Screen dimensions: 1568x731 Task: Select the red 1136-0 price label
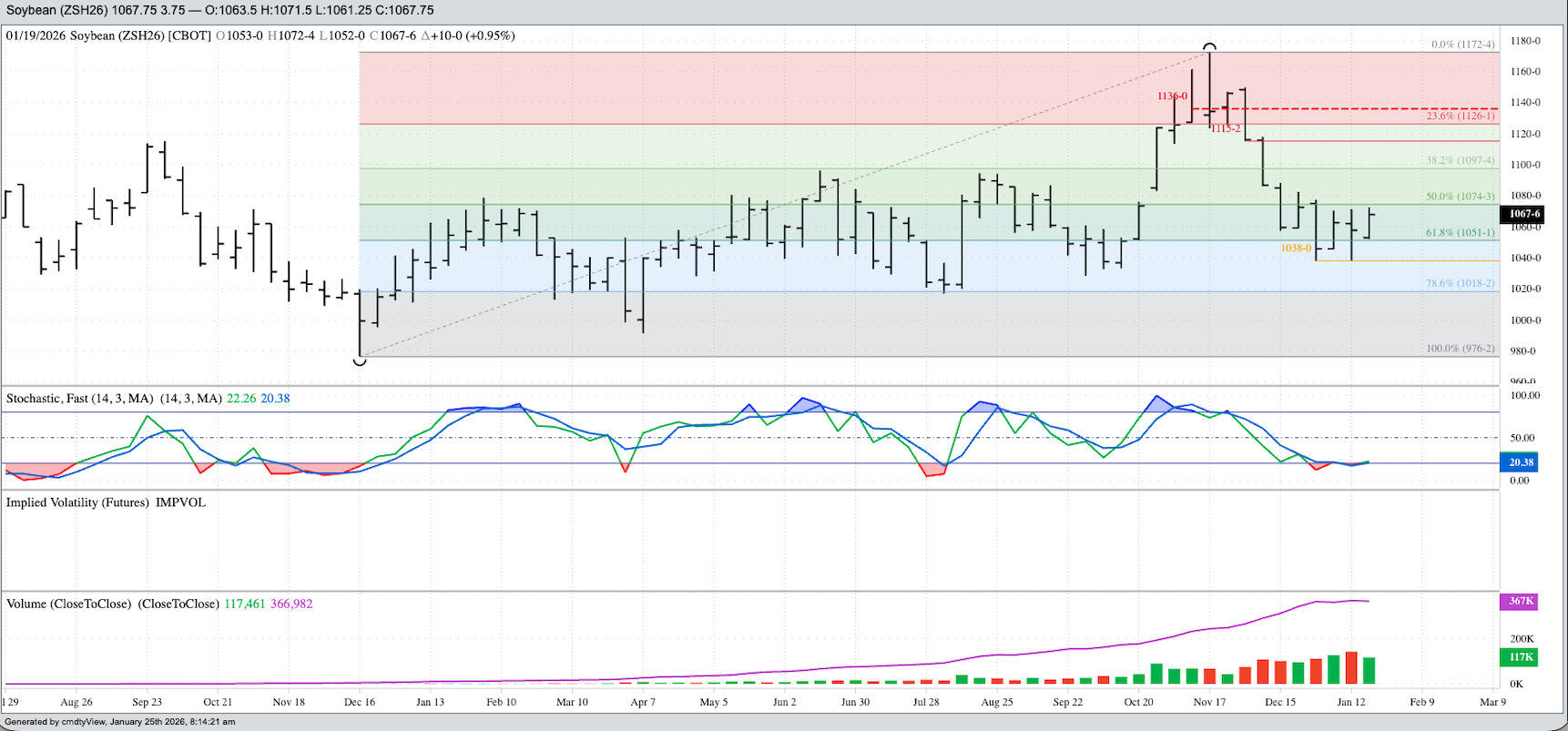click(x=1172, y=96)
